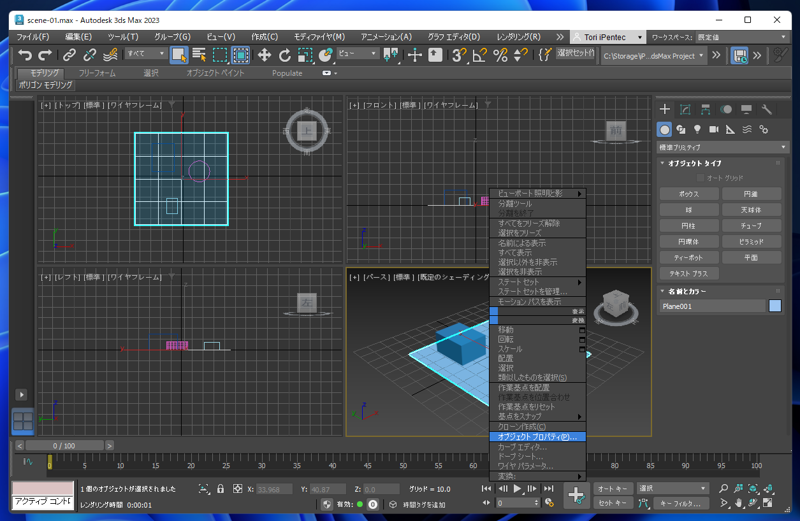
Task: Select the Cameras category icon
Action: point(714,130)
